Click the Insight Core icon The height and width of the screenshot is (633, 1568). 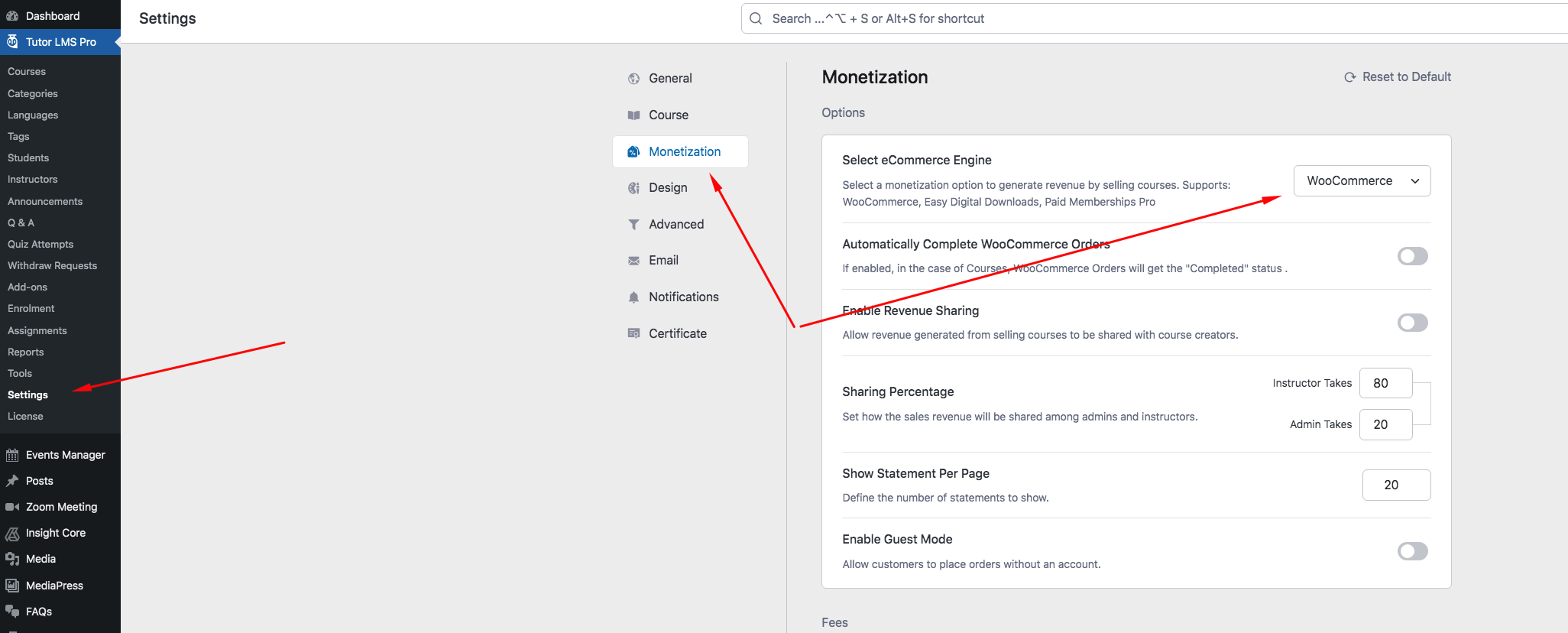click(12, 533)
